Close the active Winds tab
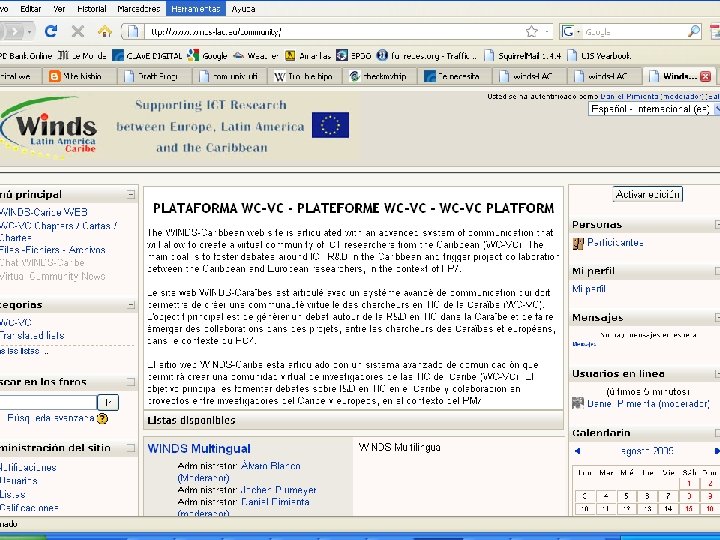Screen dimensions: 720x540 [x=706, y=76]
